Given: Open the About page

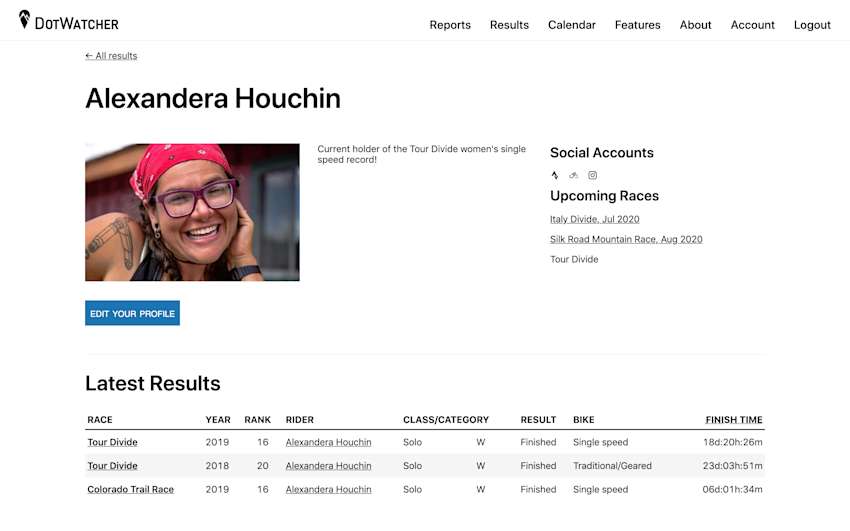Looking at the screenshot, I should [x=696, y=25].
